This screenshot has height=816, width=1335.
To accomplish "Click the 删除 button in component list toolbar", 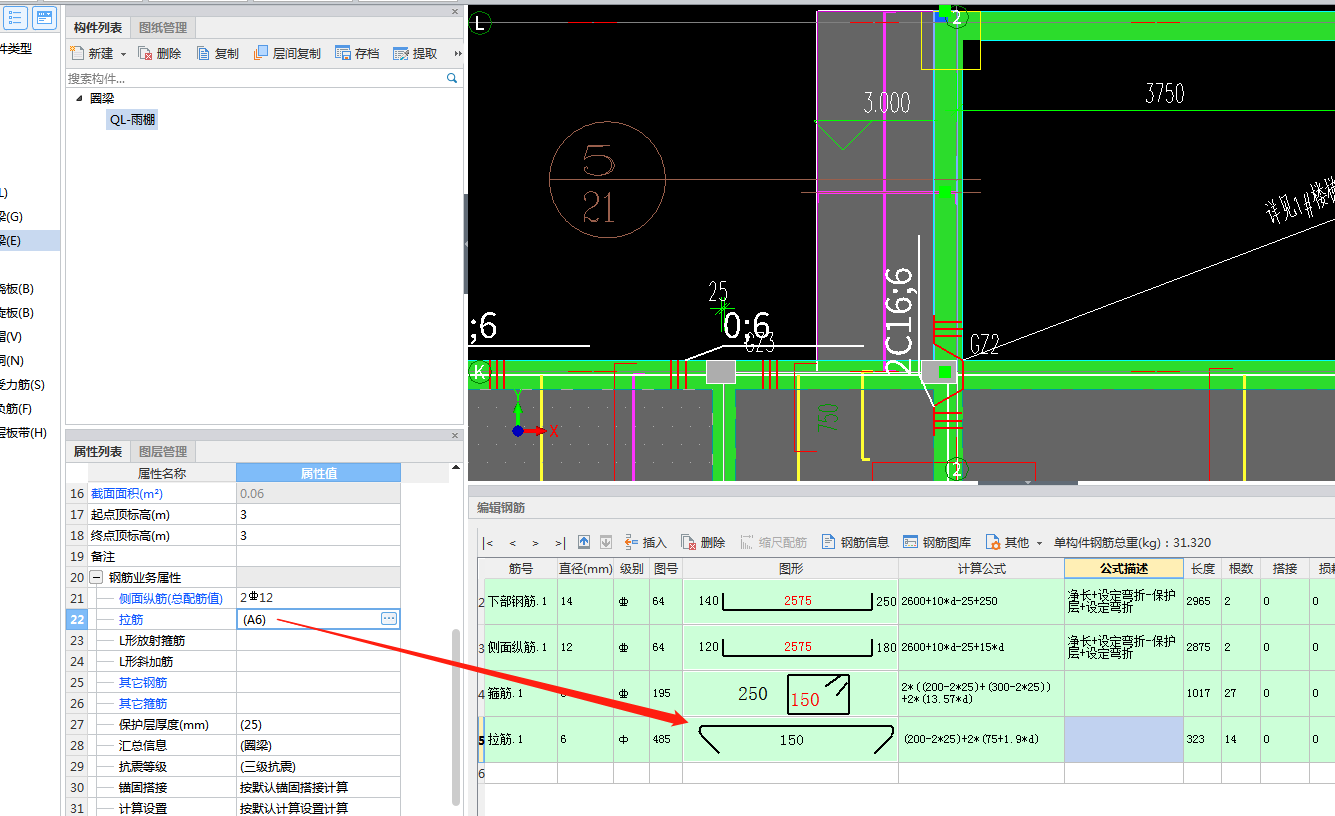I will tap(160, 53).
